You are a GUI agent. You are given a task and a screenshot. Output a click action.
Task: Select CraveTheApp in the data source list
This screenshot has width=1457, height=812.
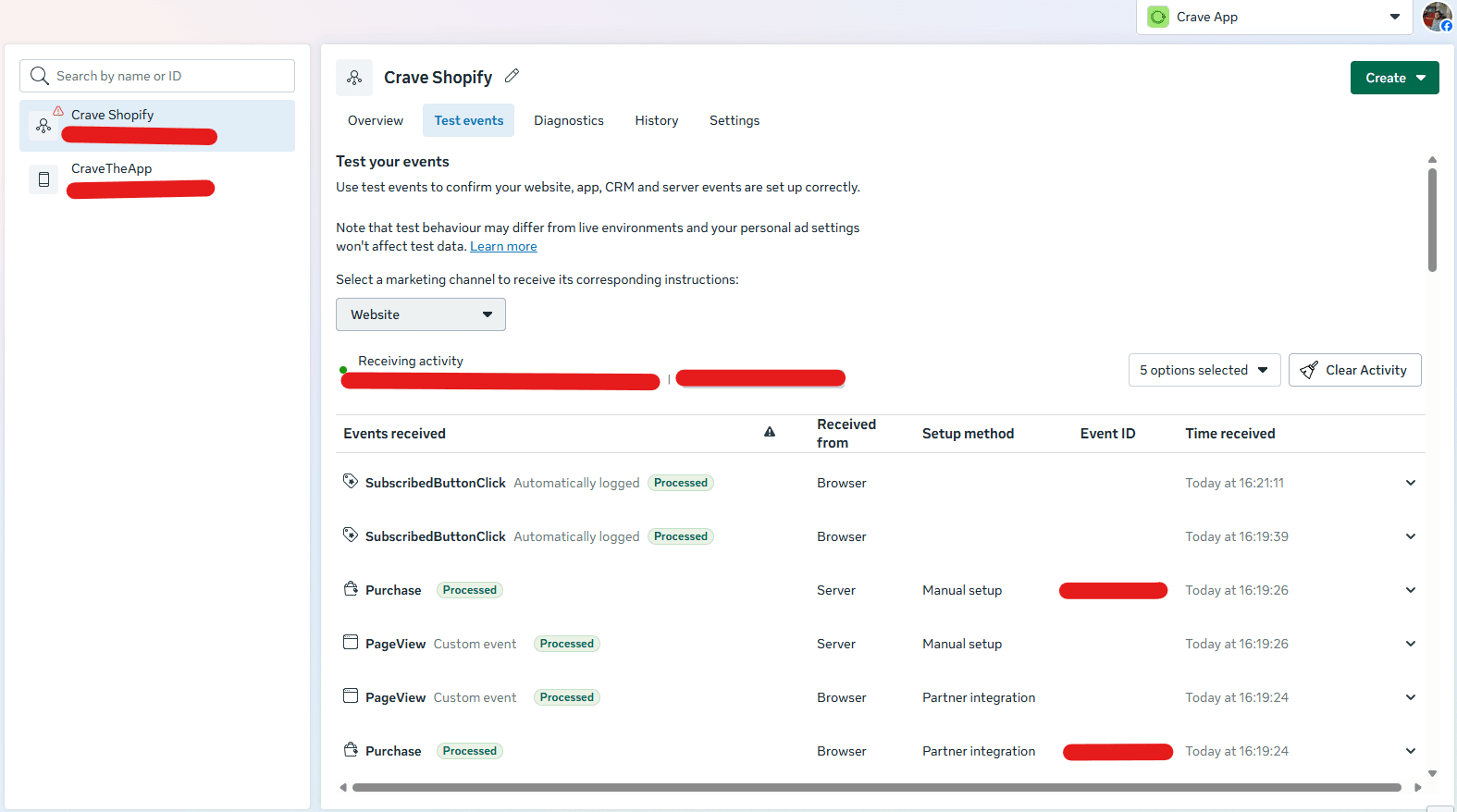coord(157,179)
